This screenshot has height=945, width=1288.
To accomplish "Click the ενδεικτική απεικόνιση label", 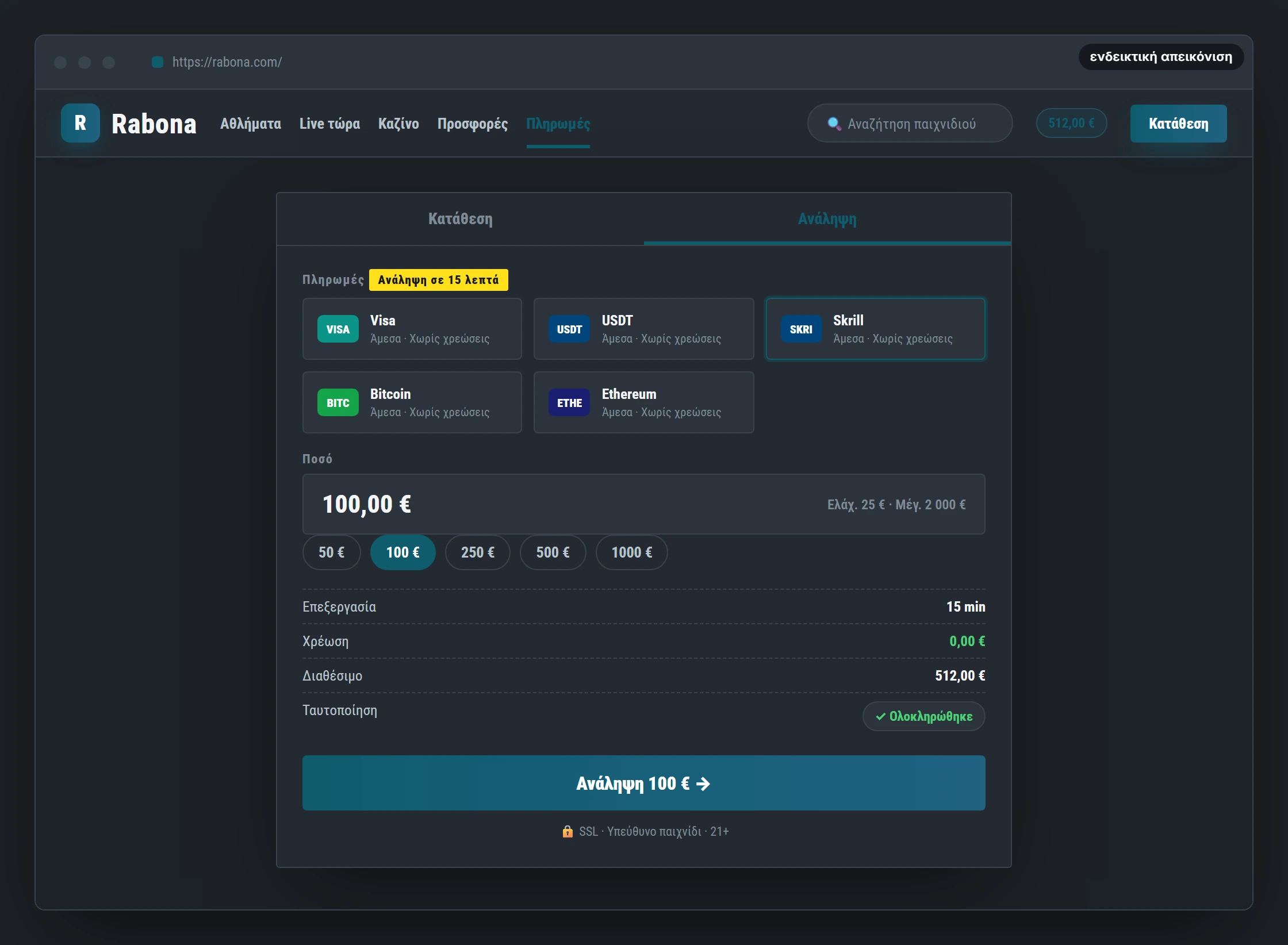I will (x=1161, y=57).
